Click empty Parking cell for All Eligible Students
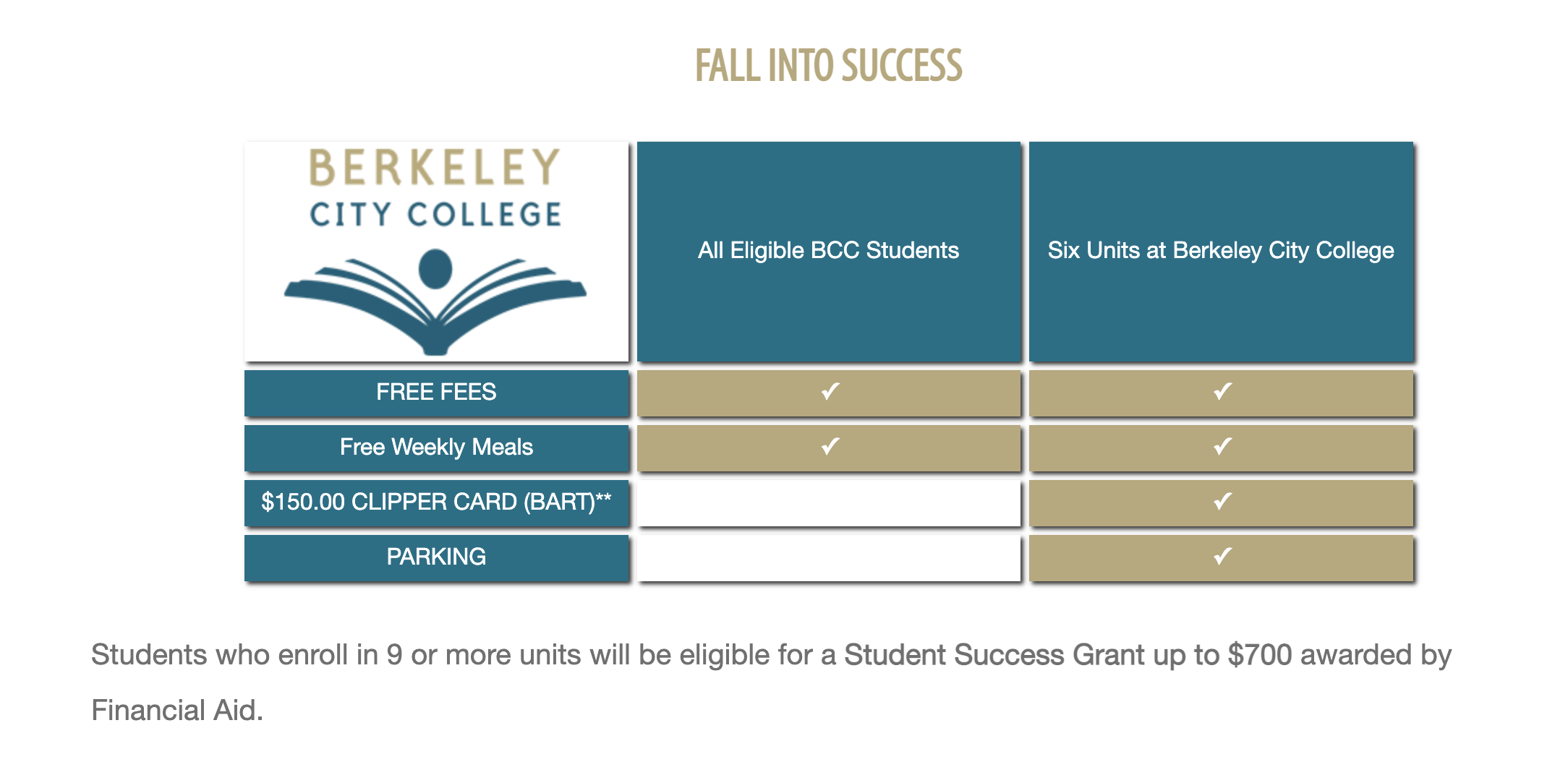 click(x=829, y=557)
